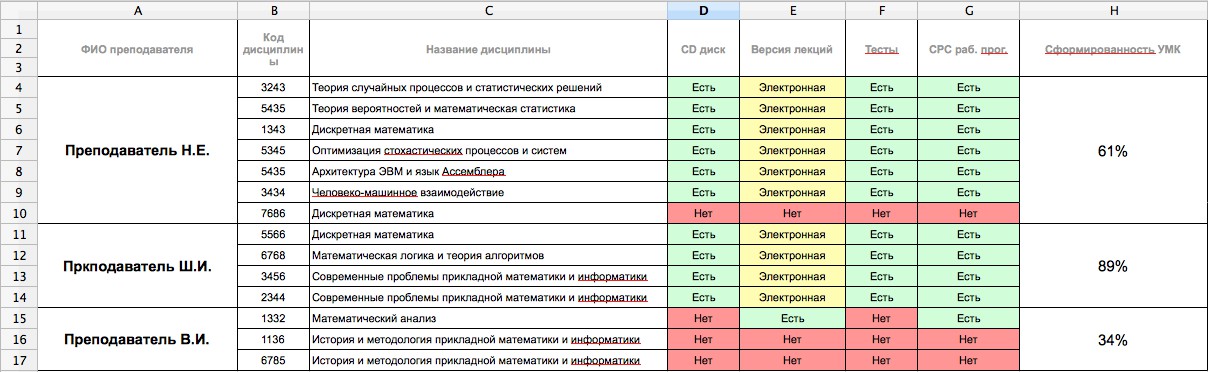Click row 10 header number

[18, 213]
